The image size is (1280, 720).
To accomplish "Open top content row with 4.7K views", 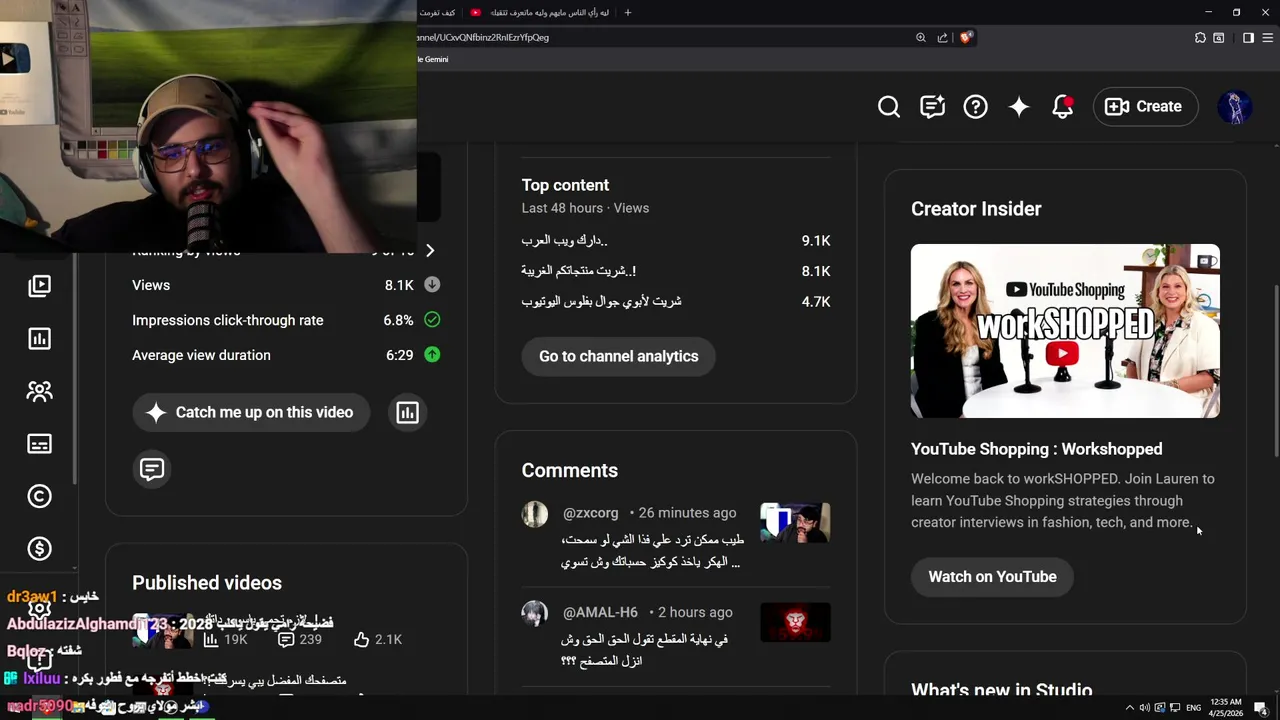I will click(x=676, y=301).
